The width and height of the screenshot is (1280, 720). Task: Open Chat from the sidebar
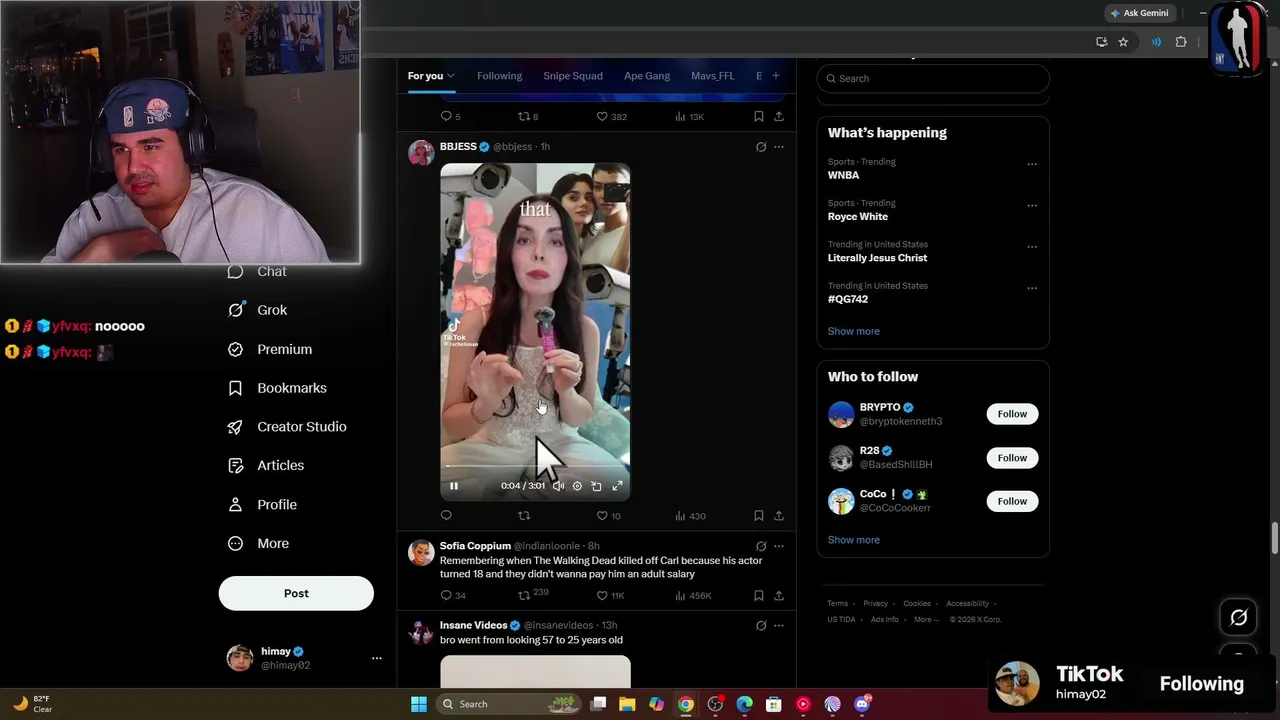[257, 272]
